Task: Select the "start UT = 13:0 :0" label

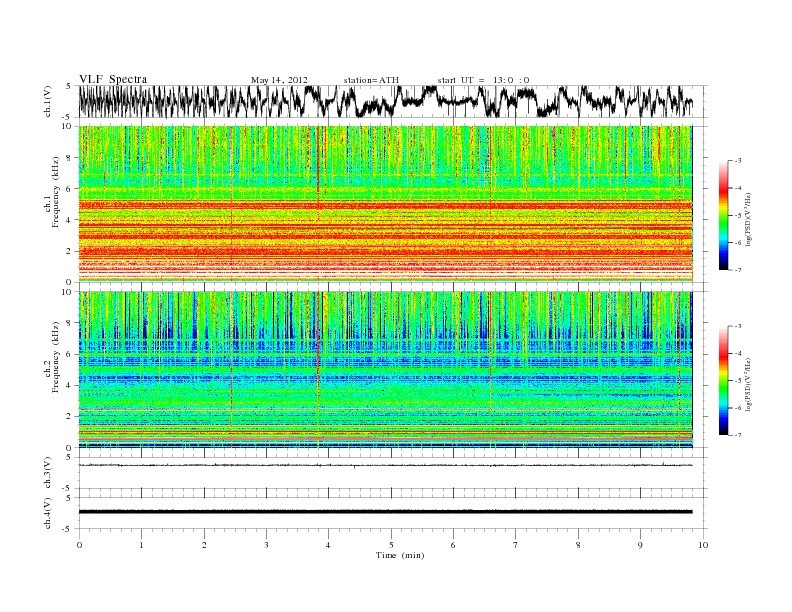Action: click(483, 80)
